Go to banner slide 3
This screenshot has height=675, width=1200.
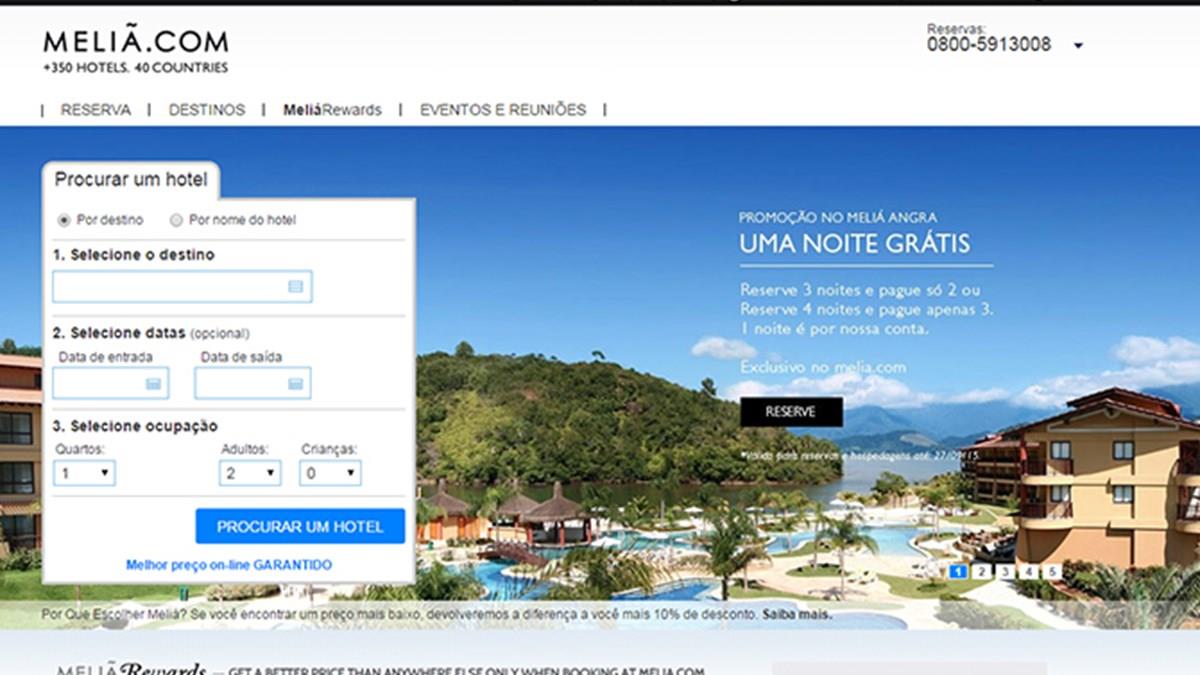coord(1005,572)
